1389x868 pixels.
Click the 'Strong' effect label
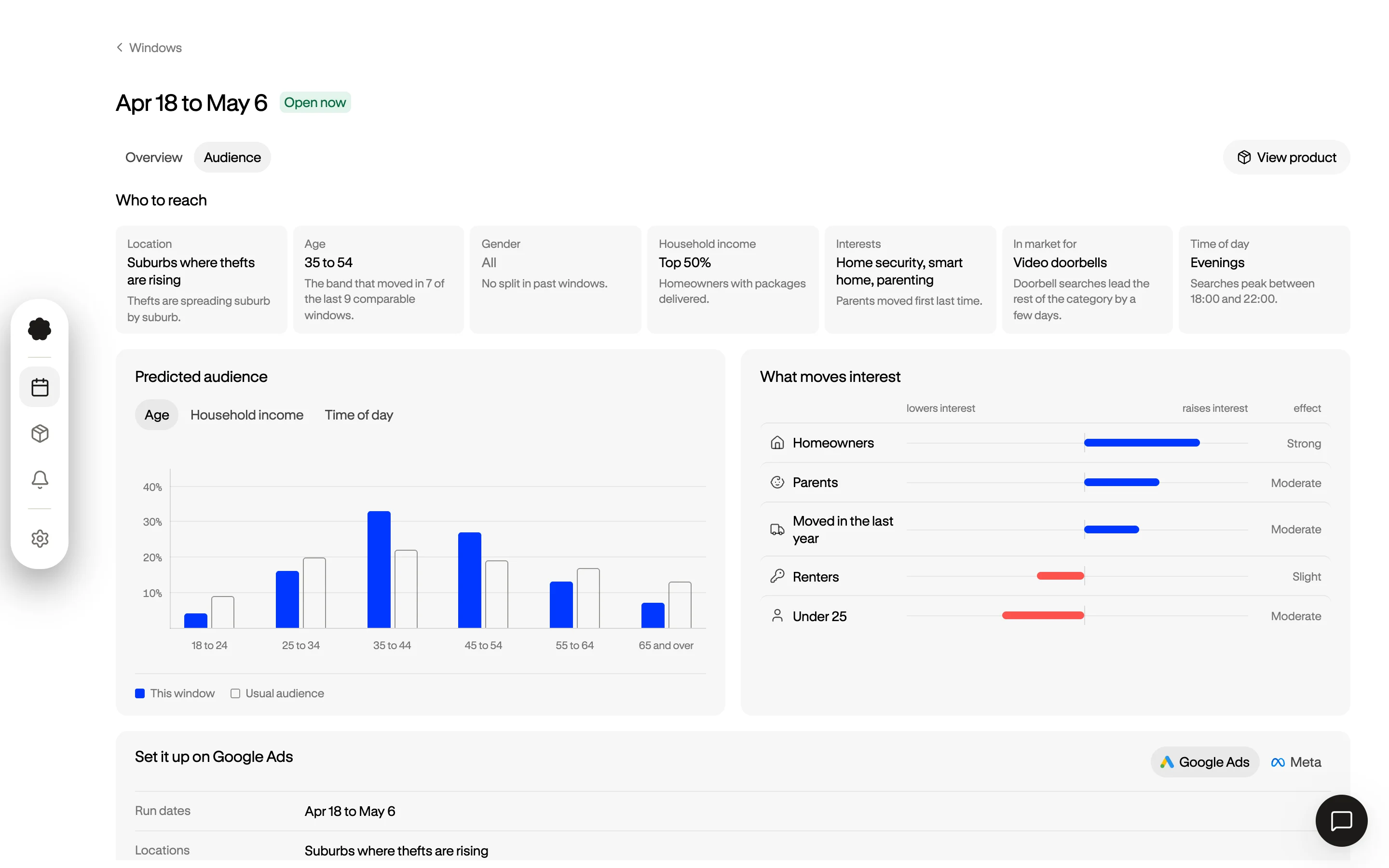[1304, 443]
